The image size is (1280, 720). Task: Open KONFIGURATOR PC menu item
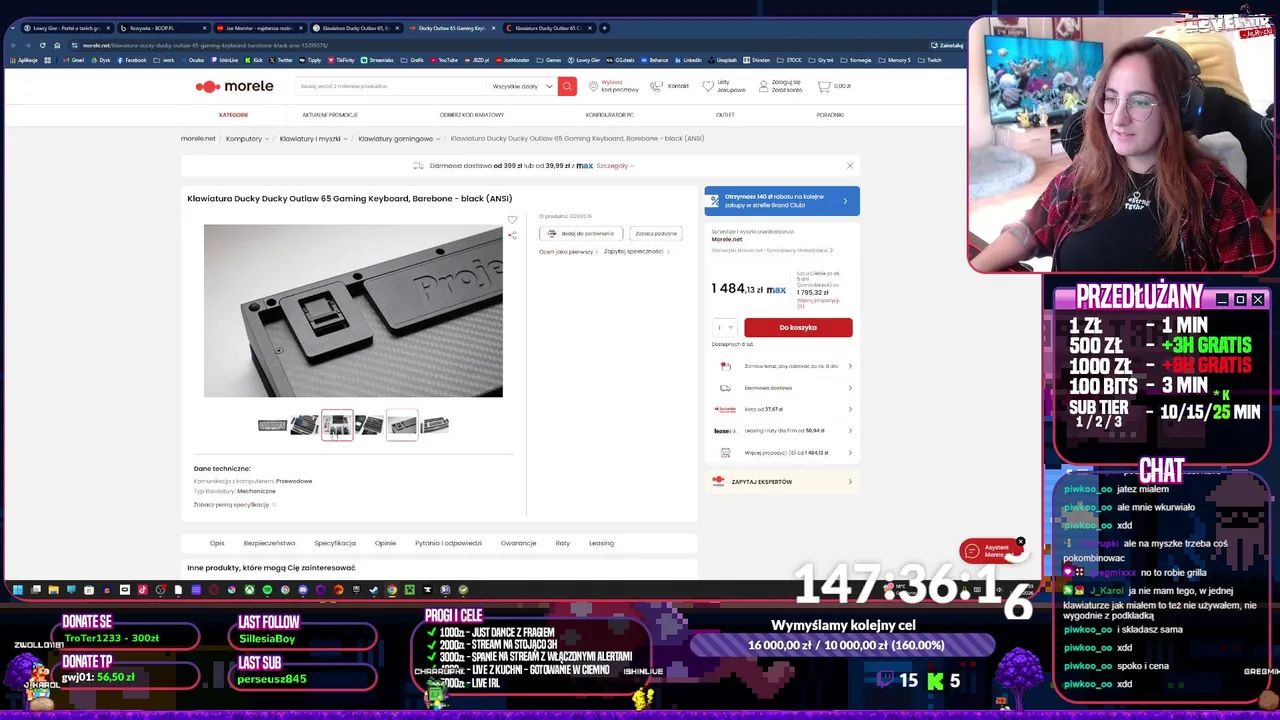[610, 115]
